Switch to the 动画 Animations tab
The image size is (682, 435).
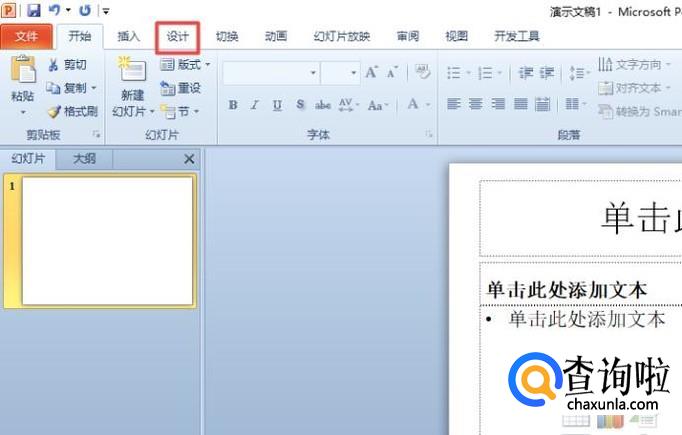(276, 36)
